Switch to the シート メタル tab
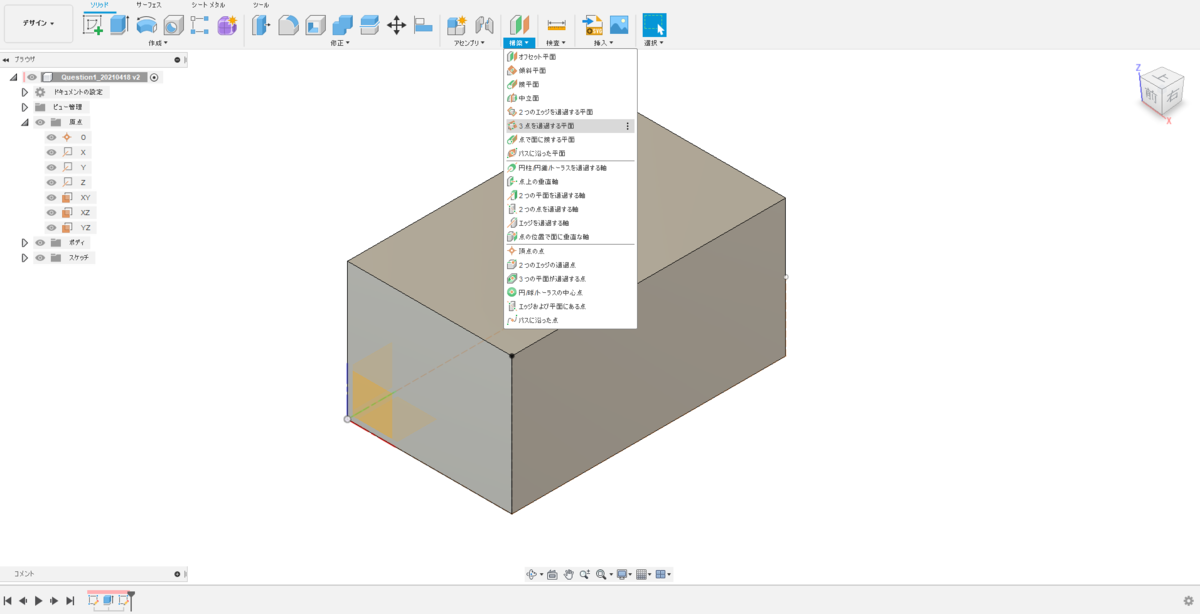Screen dimensions: 1200x614 (208, 5)
